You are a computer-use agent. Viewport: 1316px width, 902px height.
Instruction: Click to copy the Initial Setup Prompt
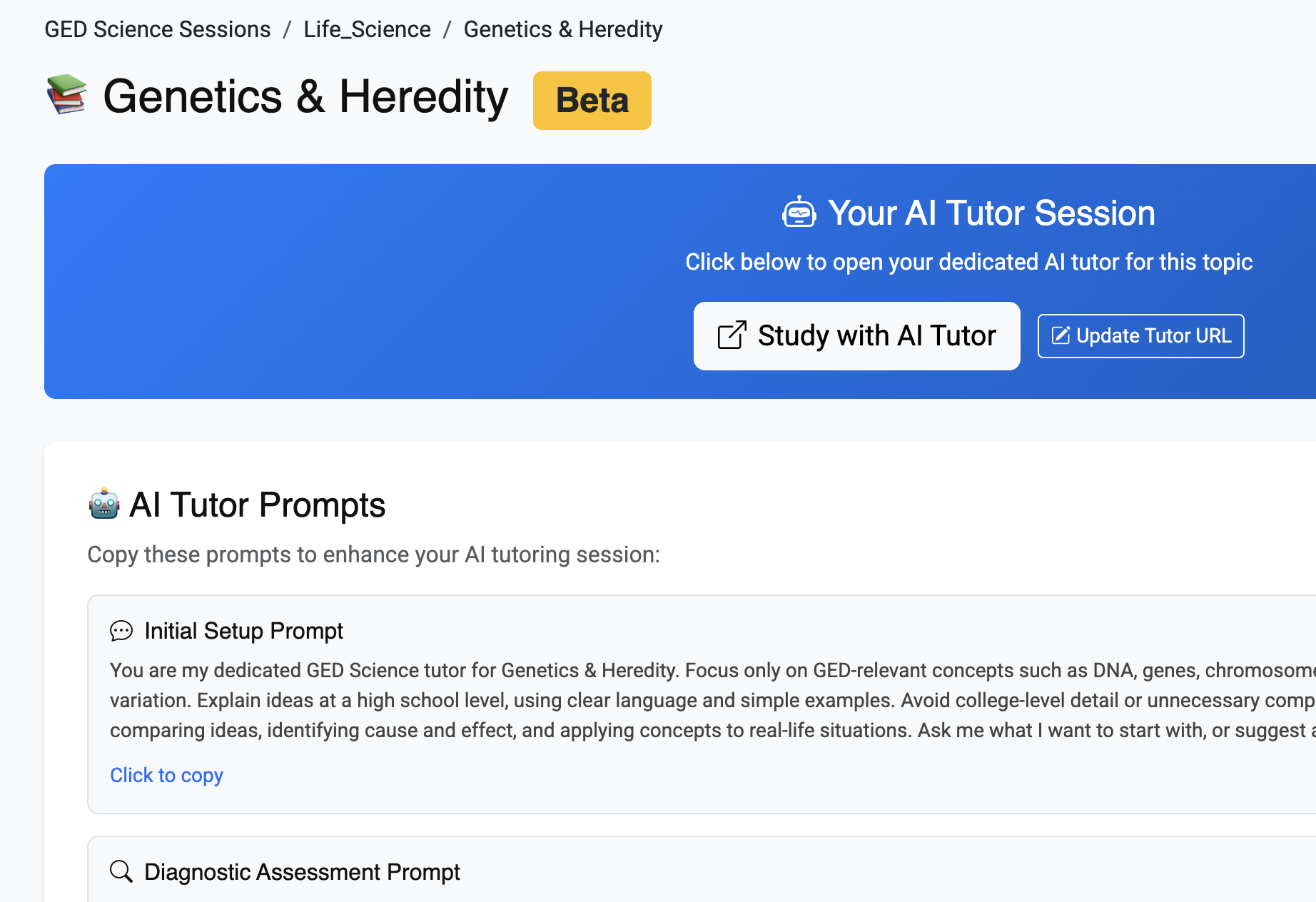point(166,775)
